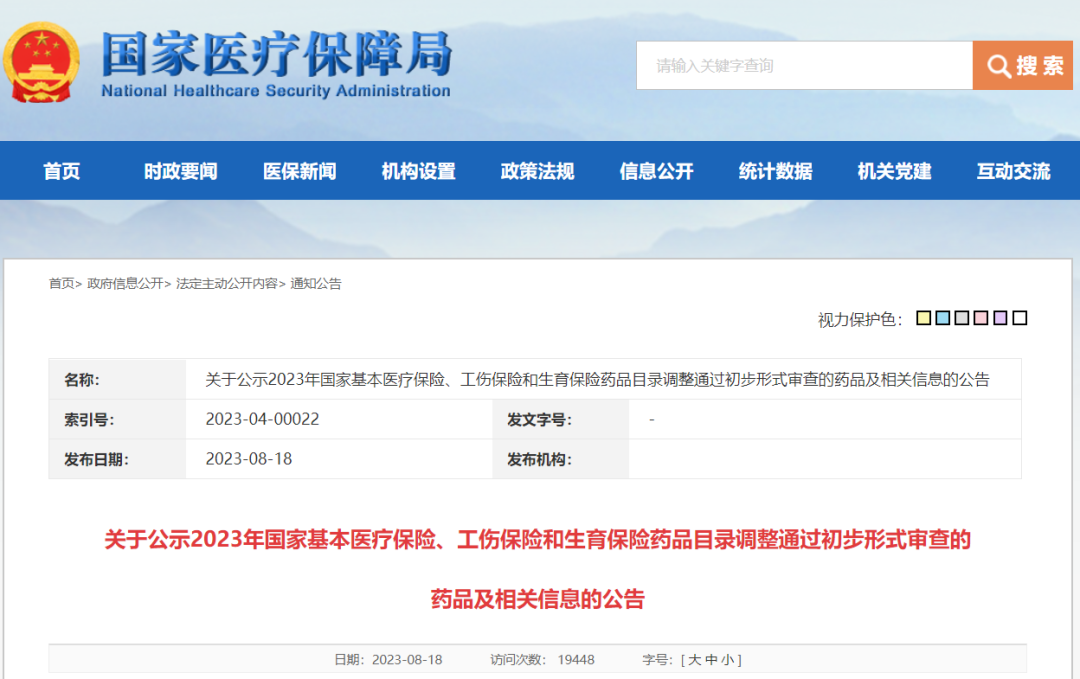Click the 视力保护色 label
The image size is (1080, 679).
pyautogui.click(x=860, y=319)
